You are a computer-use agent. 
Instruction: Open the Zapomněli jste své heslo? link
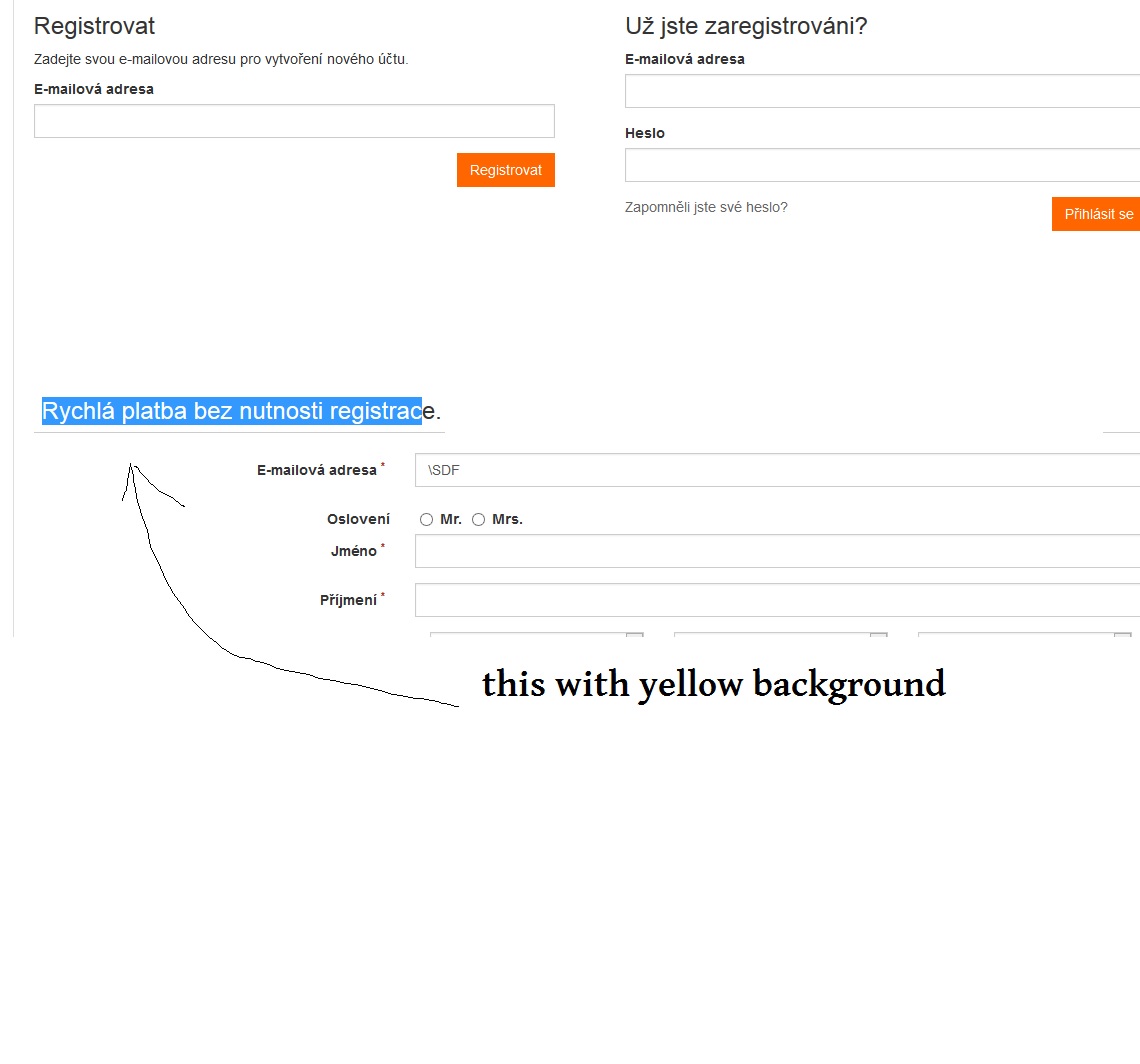tap(706, 207)
